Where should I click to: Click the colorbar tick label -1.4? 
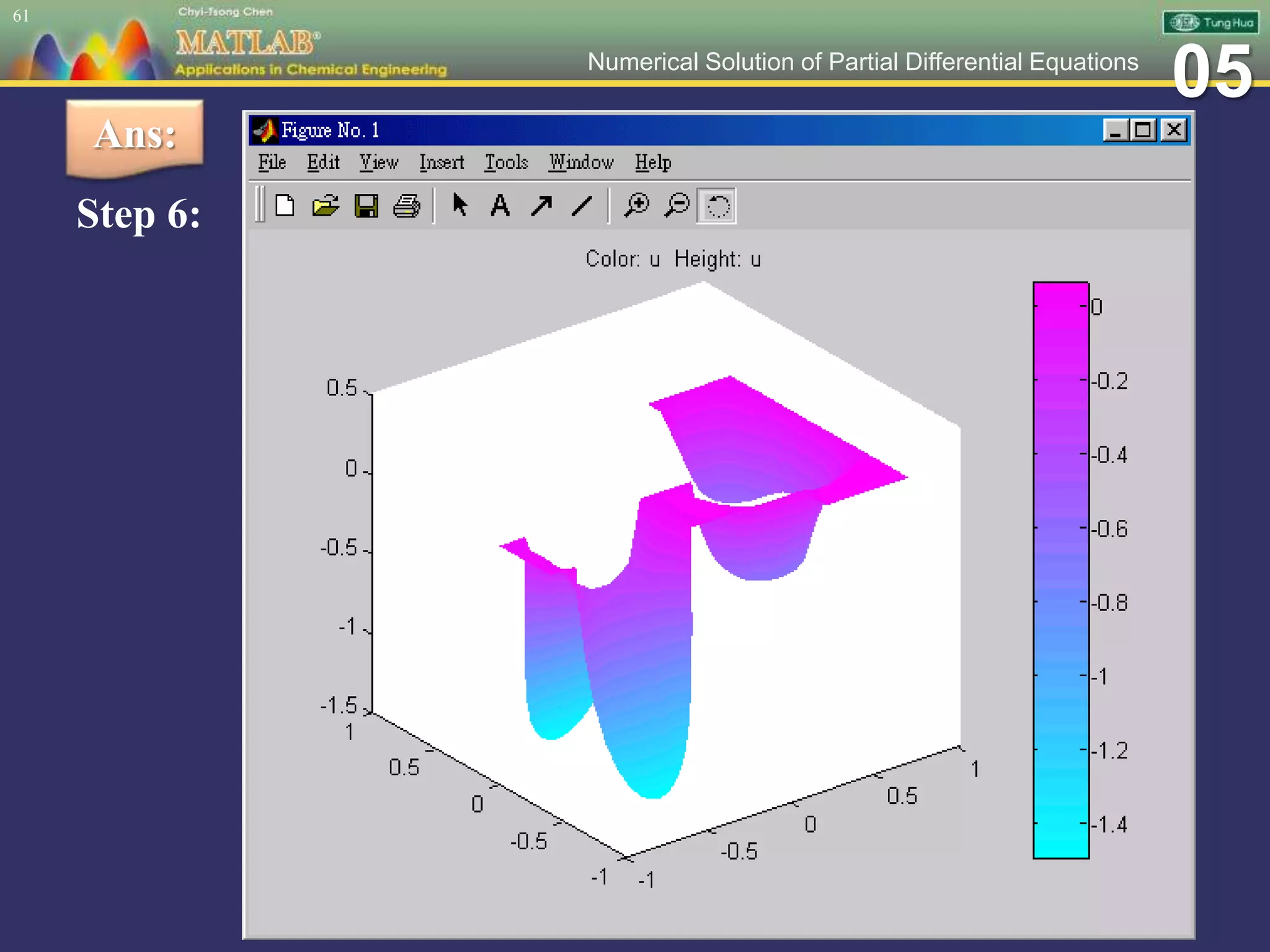(x=1109, y=825)
